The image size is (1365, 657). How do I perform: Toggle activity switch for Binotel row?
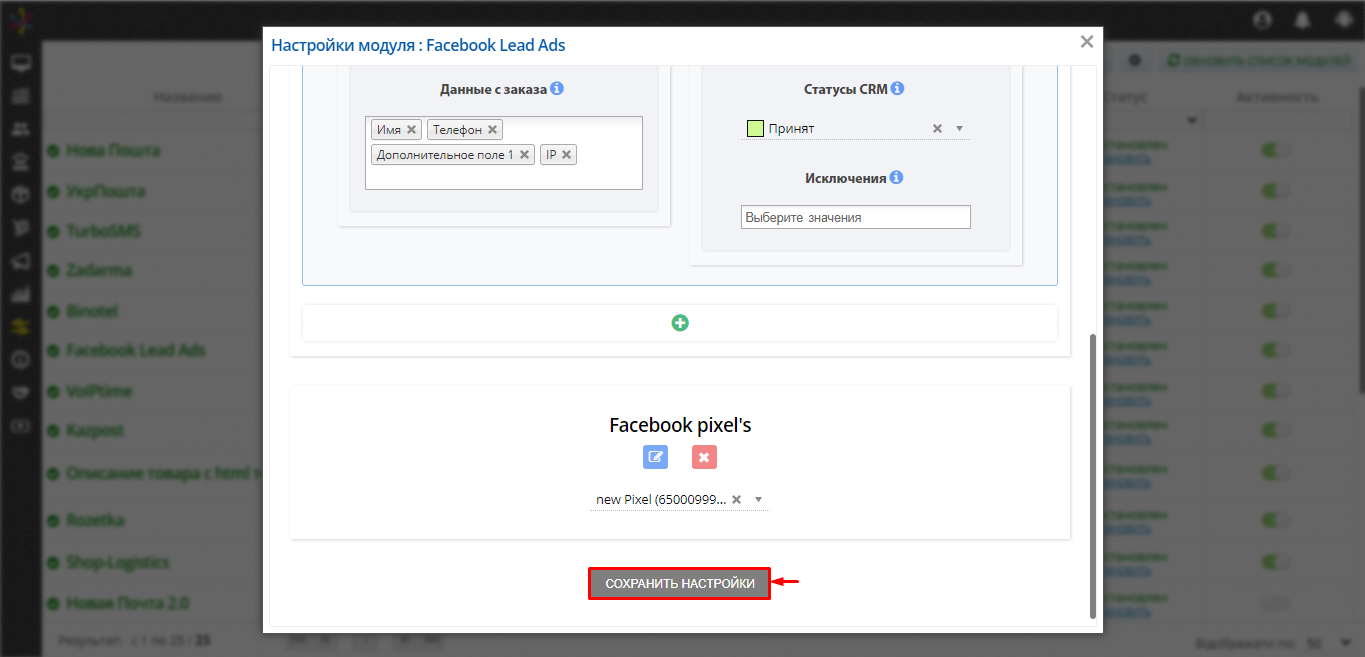click(1275, 310)
